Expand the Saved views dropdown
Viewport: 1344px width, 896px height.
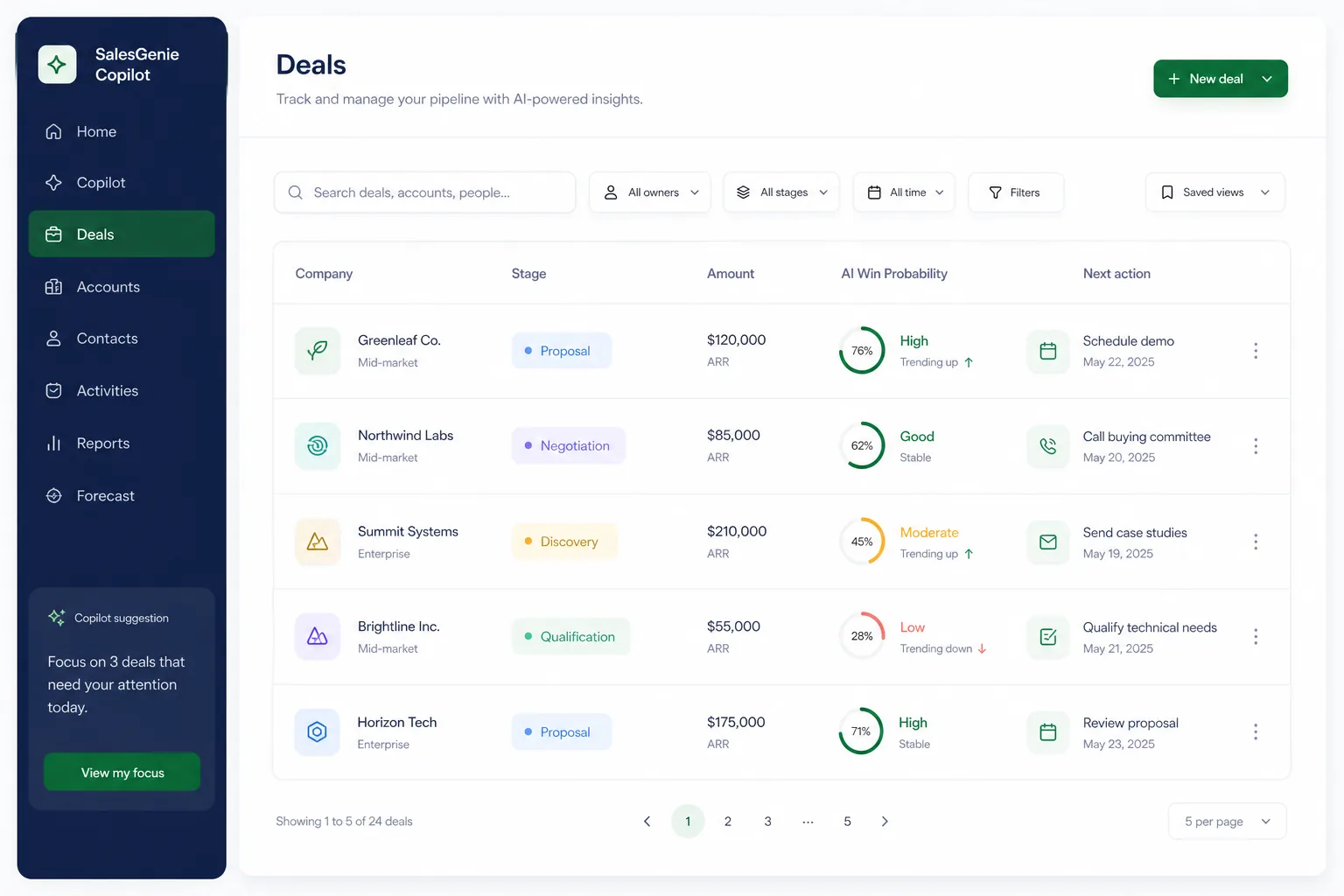click(x=1215, y=192)
